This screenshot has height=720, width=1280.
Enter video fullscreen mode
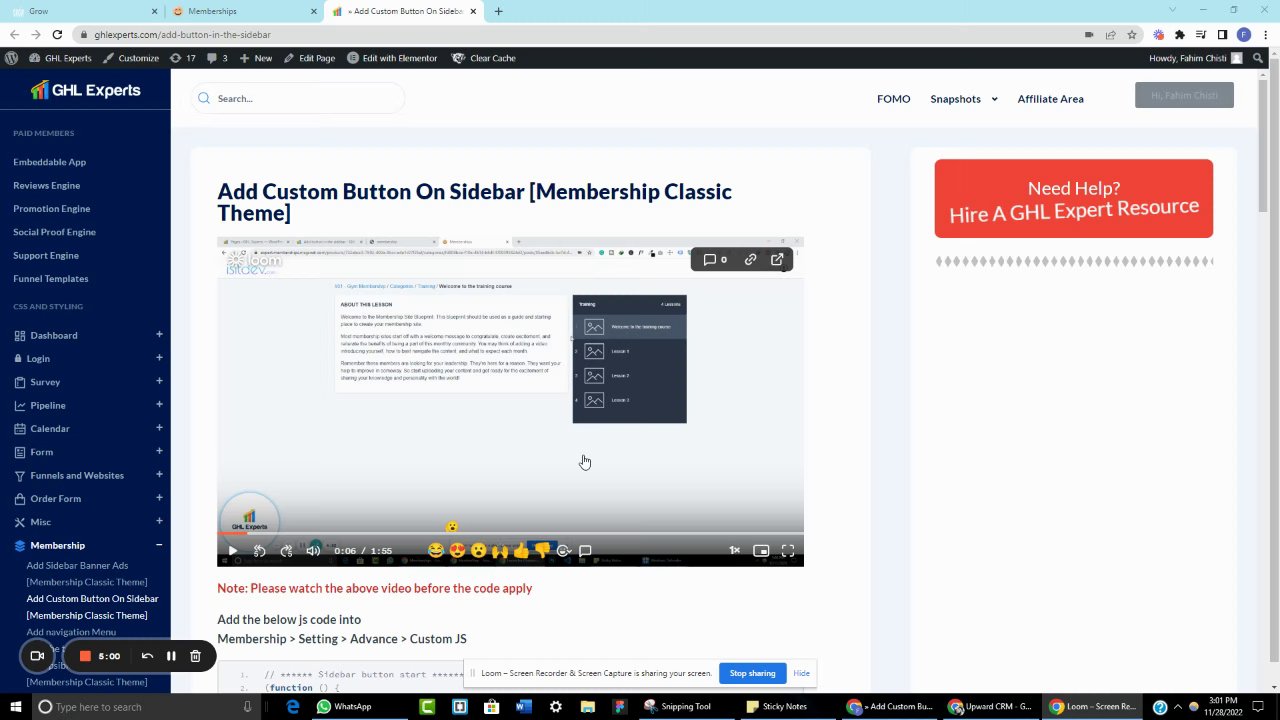[788, 551]
